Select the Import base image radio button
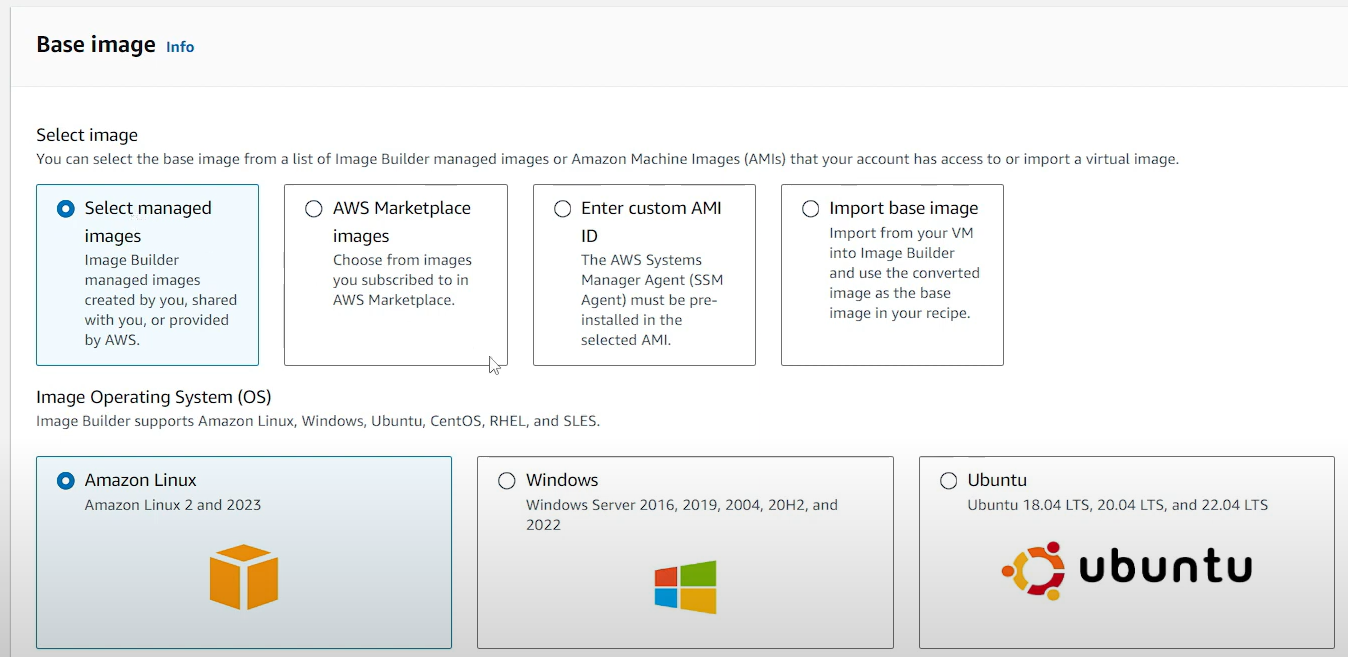 (810, 209)
